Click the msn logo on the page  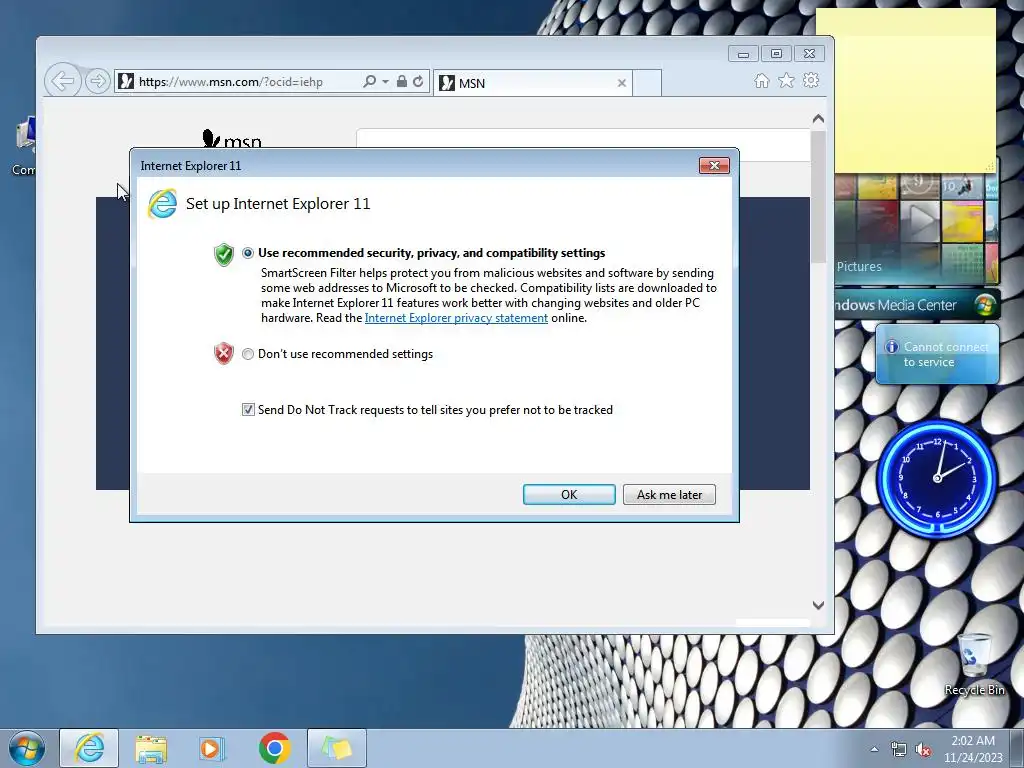point(232,139)
